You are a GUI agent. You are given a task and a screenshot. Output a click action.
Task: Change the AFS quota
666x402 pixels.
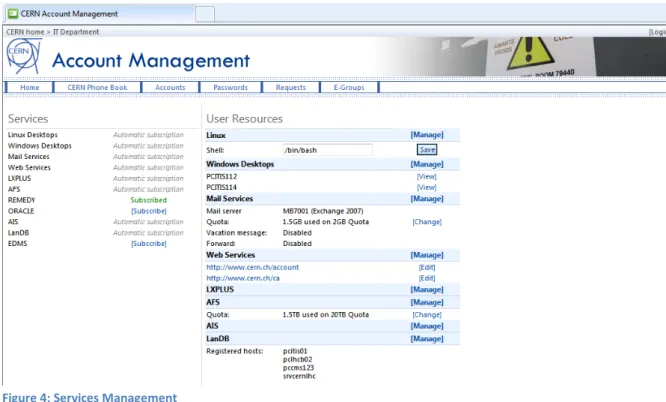click(427, 315)
